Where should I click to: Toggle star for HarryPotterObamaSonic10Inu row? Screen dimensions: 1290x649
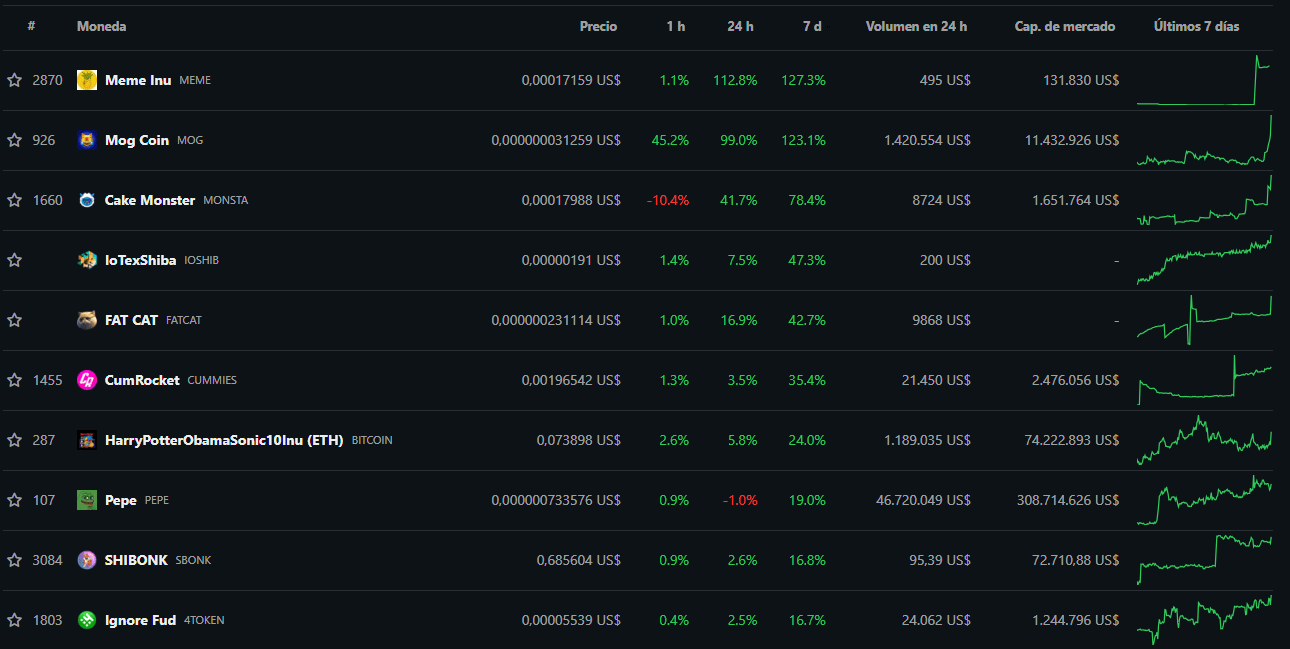click(14, 440)
